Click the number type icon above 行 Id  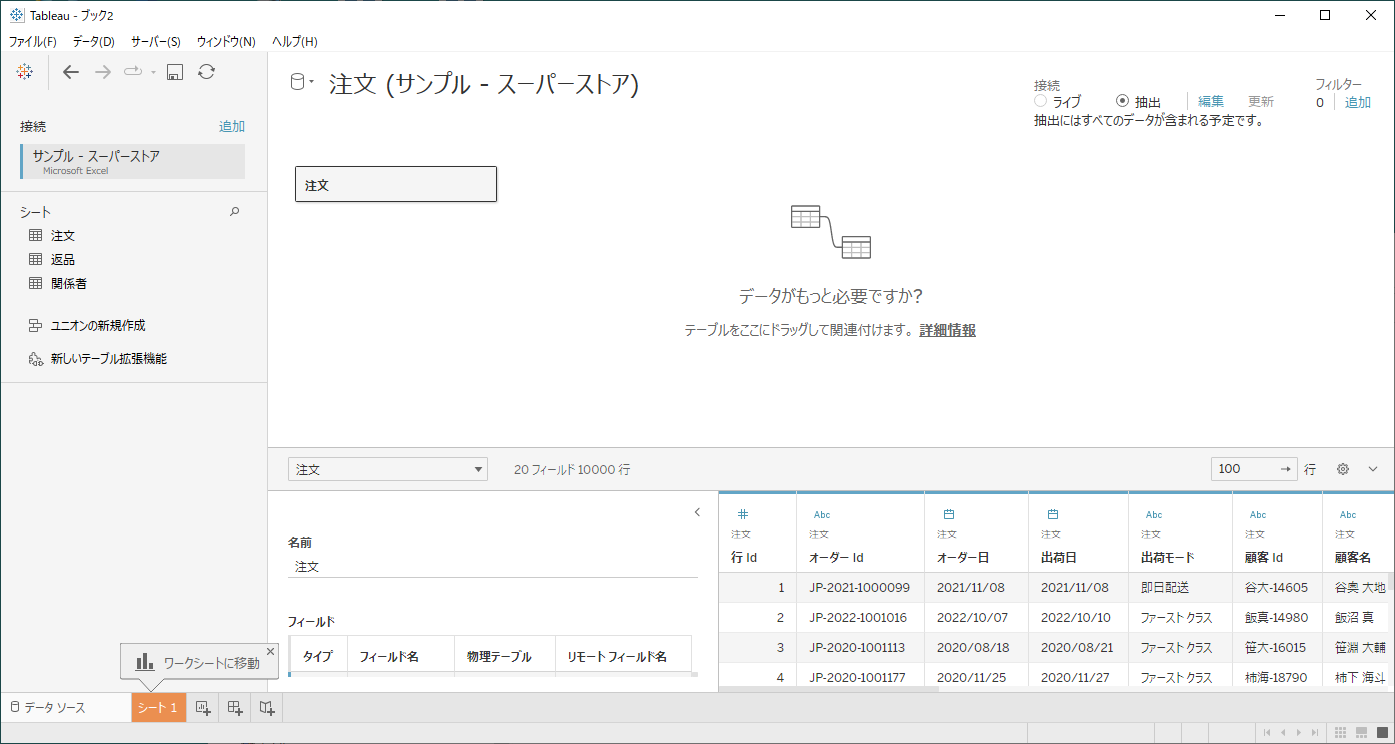[x=742, y=514]
